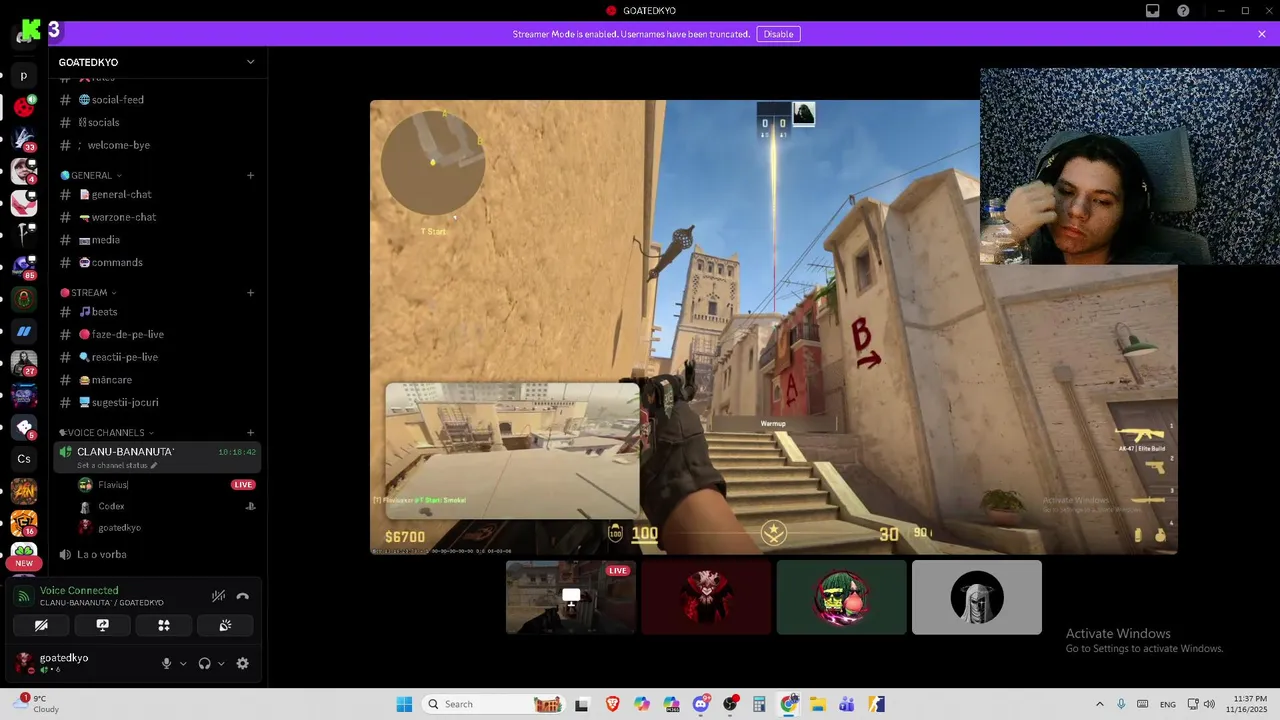This screenshot has width=1280, height=720.
Task: Open the commands channel
Action: click(157, 262)
